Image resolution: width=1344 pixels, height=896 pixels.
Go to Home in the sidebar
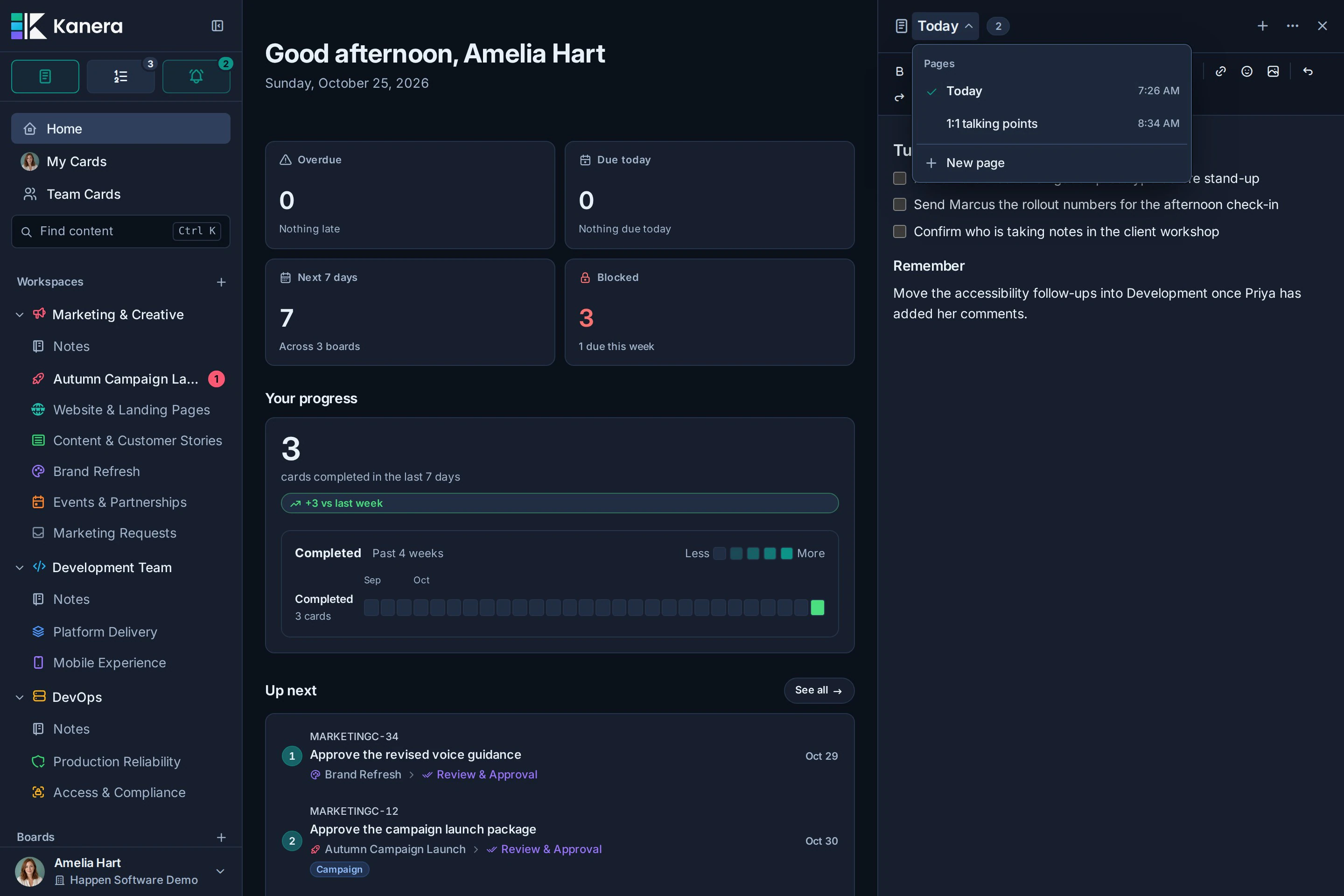point(120,129)
